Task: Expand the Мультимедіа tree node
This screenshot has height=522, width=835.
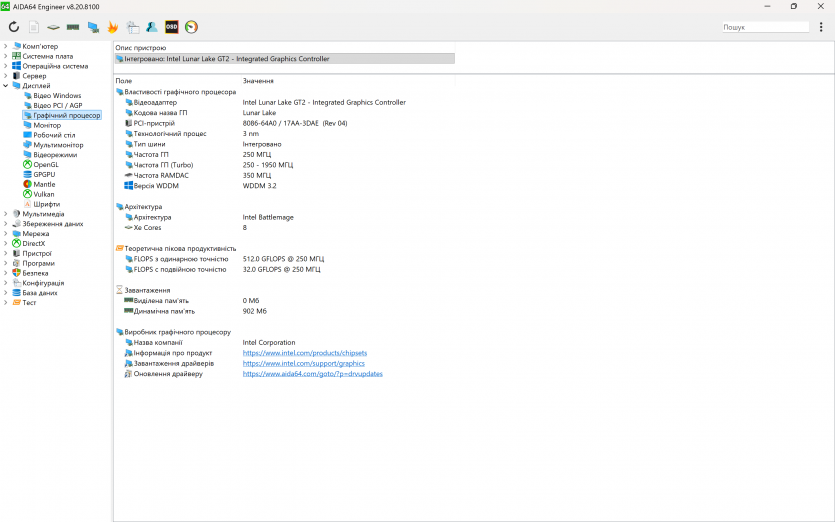Action: point(5,214)
